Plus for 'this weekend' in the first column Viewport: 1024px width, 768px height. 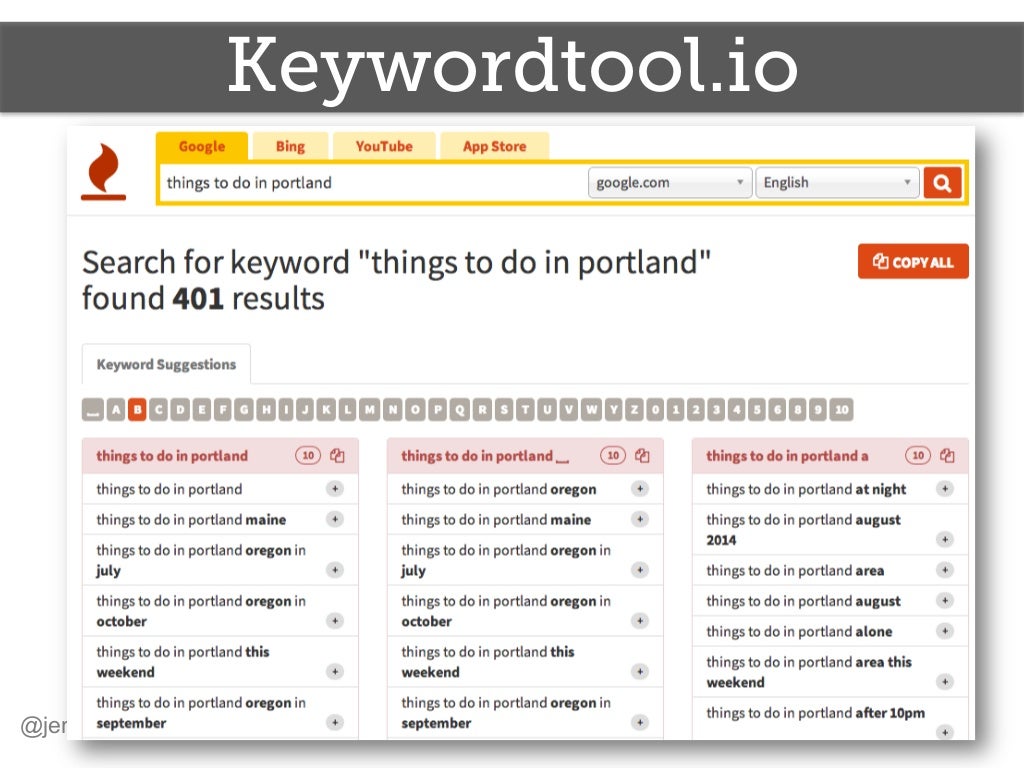(x=335, y=671)
